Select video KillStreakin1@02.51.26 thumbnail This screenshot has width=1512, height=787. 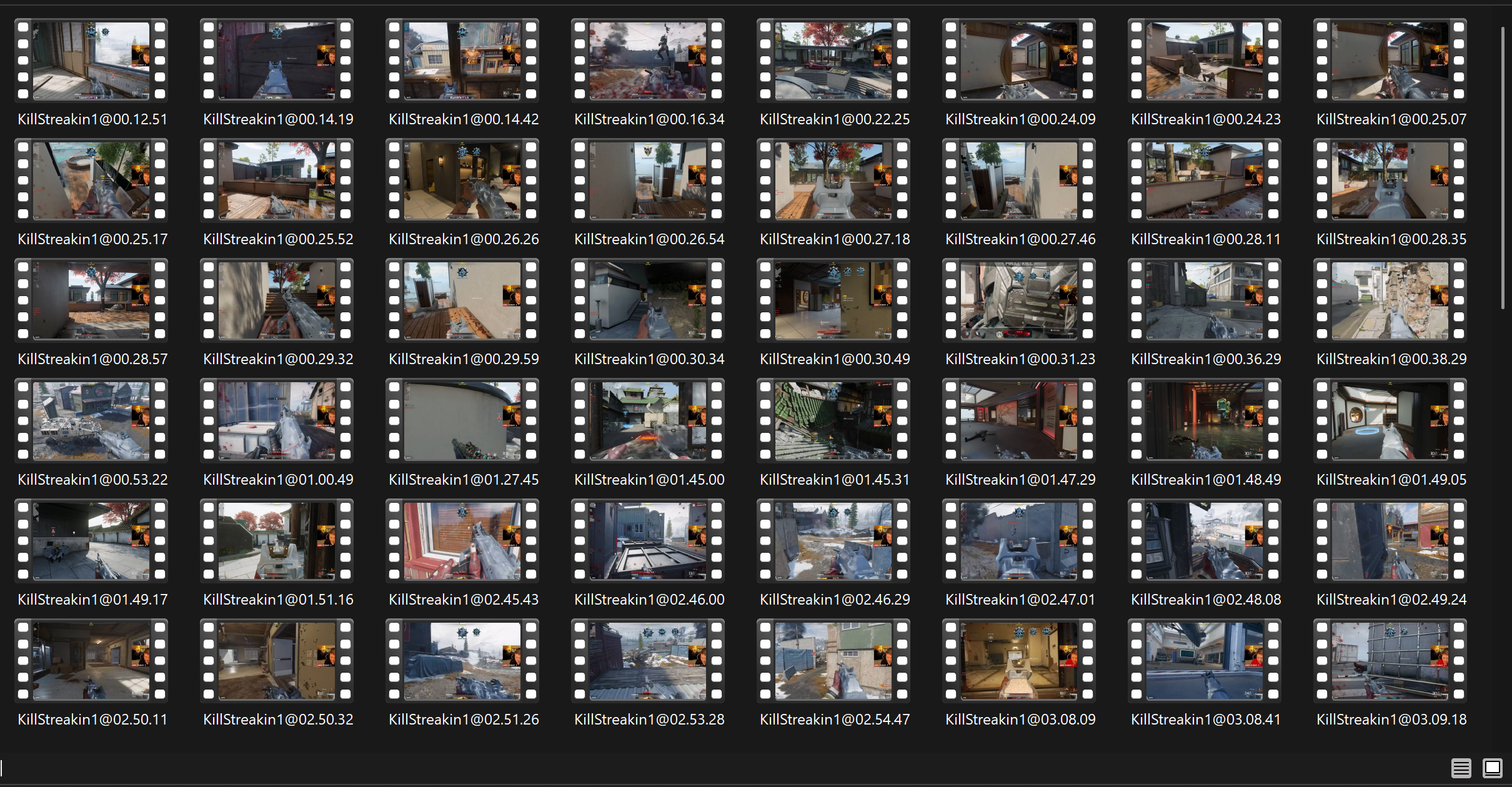[462, 661]
